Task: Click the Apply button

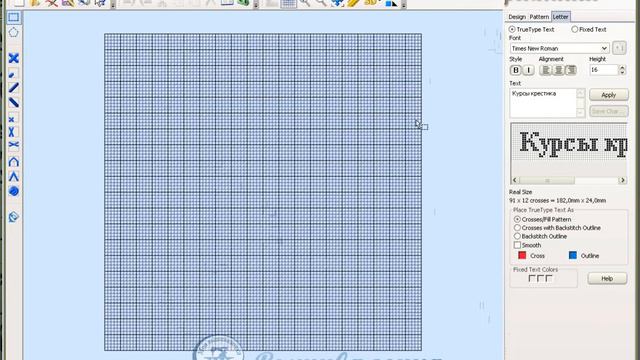Action: [609, 95]
